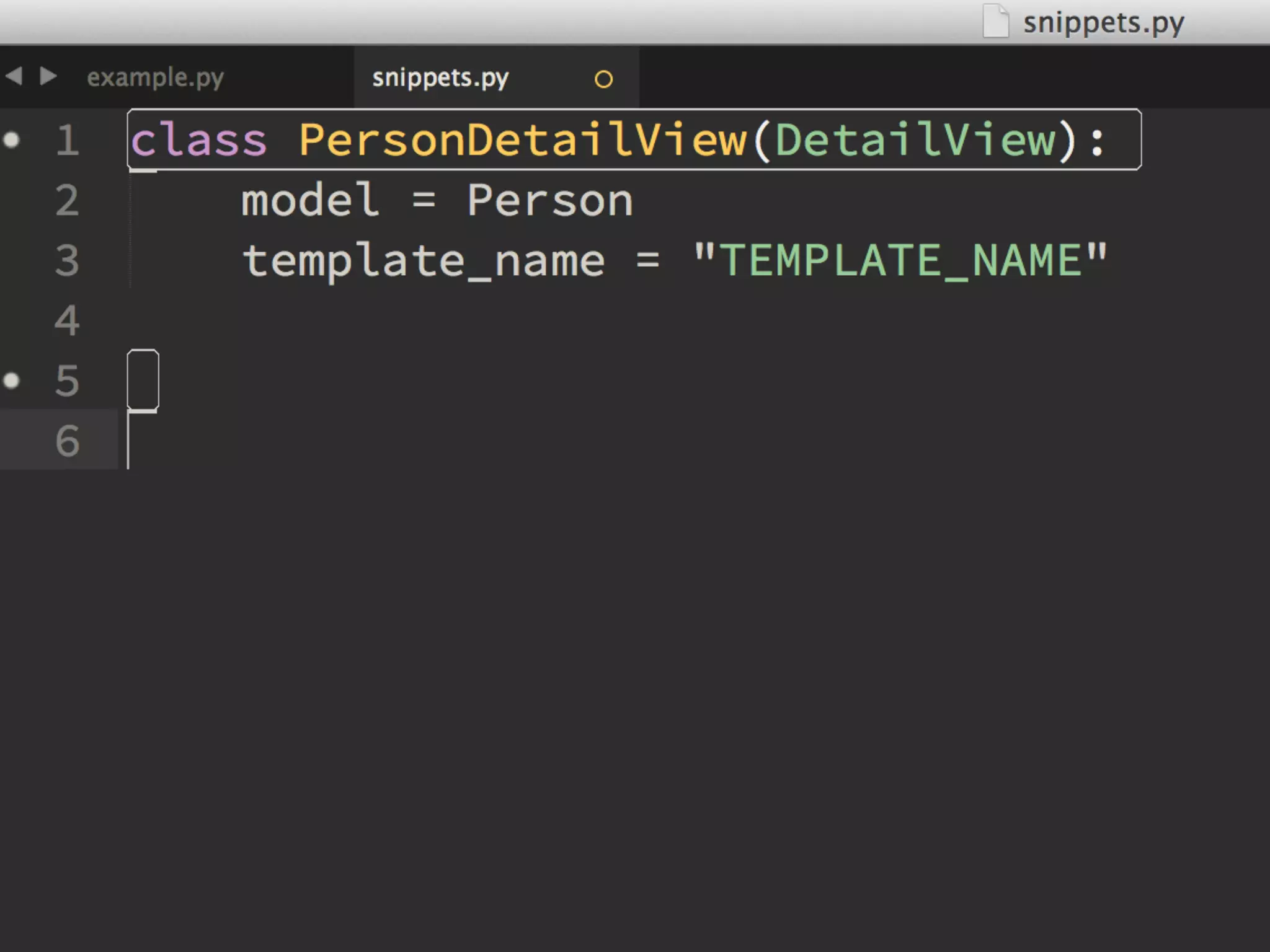
Task: Click the snippets.py title in window title bar
Action: click(x=1104, y=24)
